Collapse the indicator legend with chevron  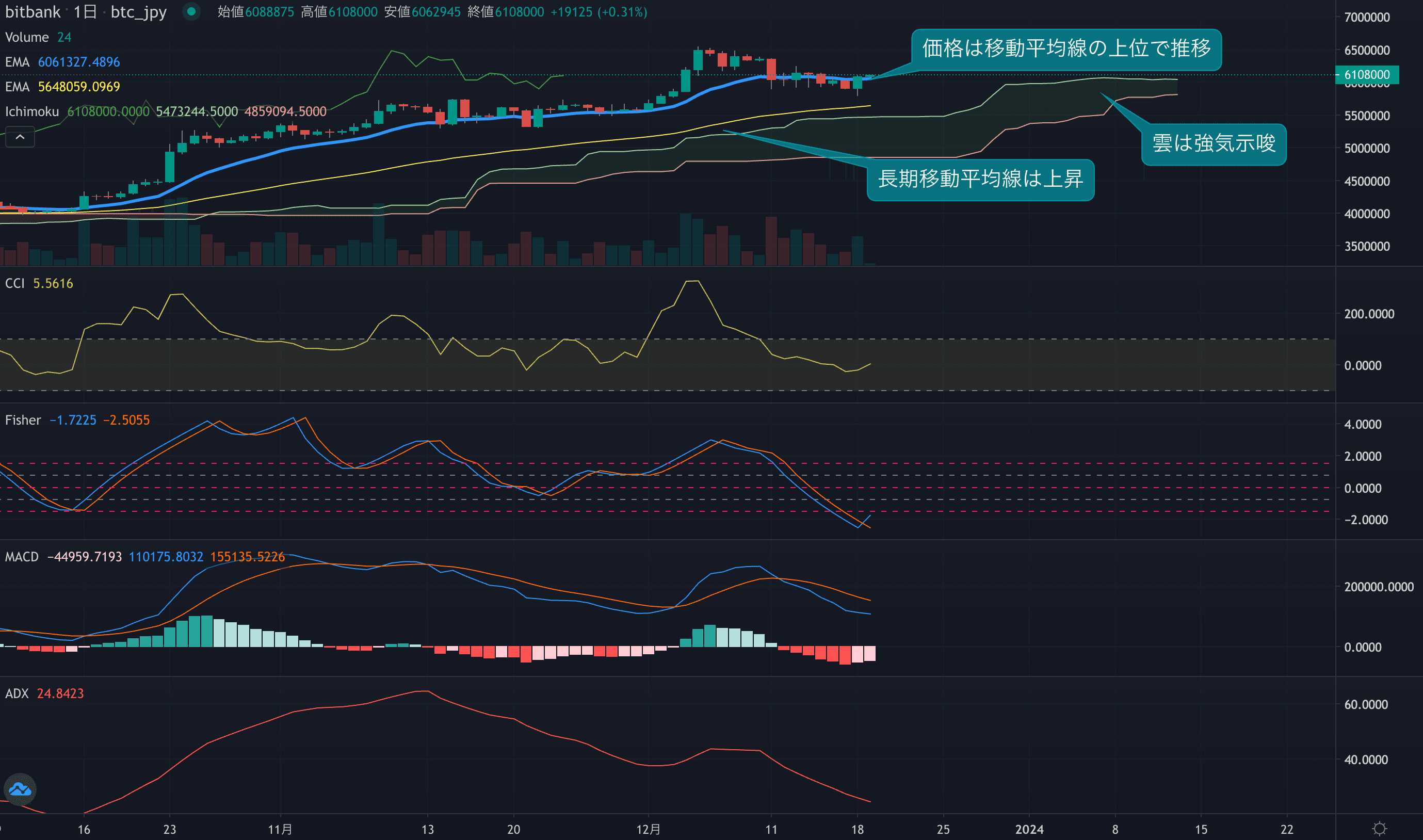click(x=20, y=138)
